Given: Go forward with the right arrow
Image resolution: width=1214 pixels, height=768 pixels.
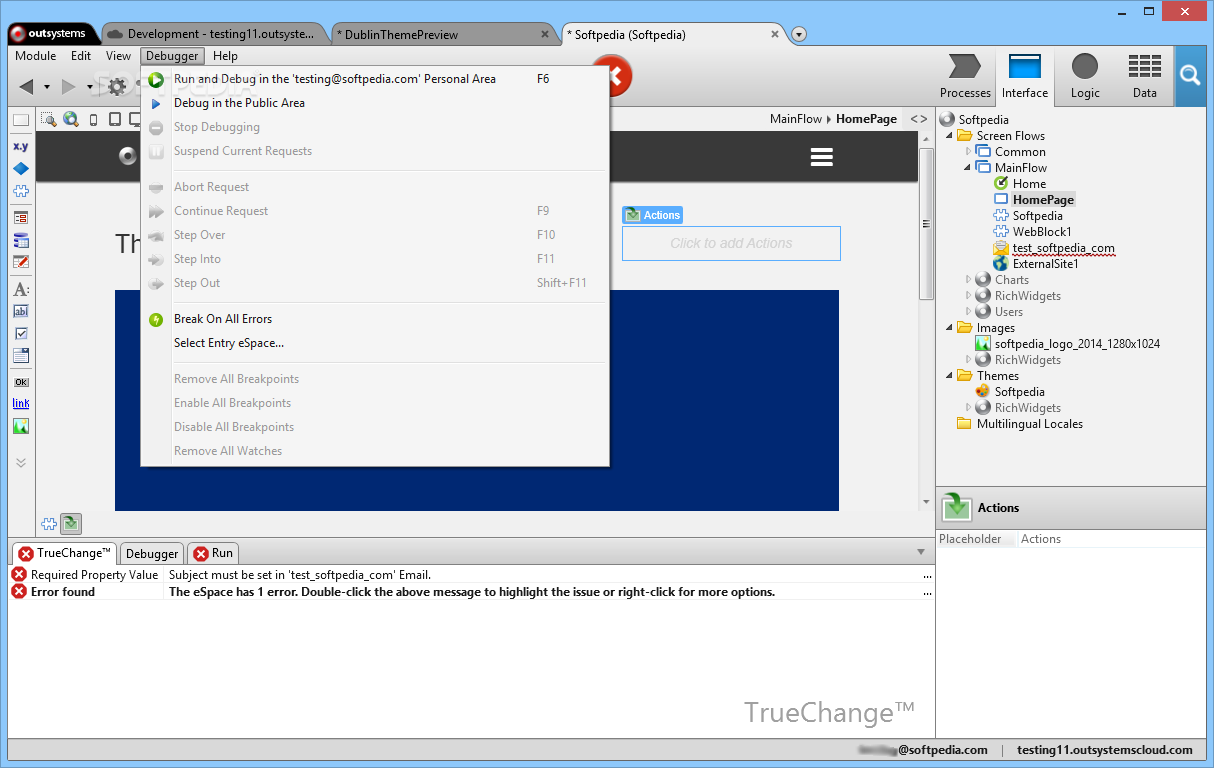Looking at the screenshot, I should tap(68, 87).
